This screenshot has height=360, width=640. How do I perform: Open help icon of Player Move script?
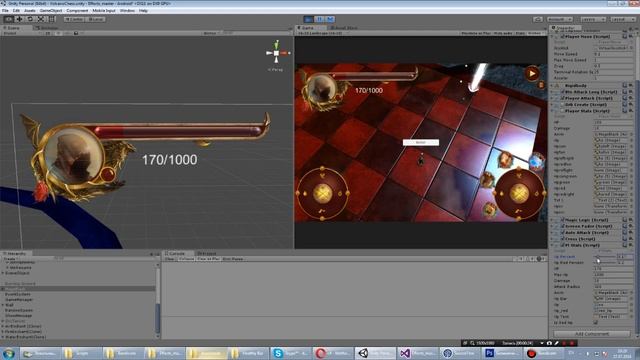[x=624, y=36]
